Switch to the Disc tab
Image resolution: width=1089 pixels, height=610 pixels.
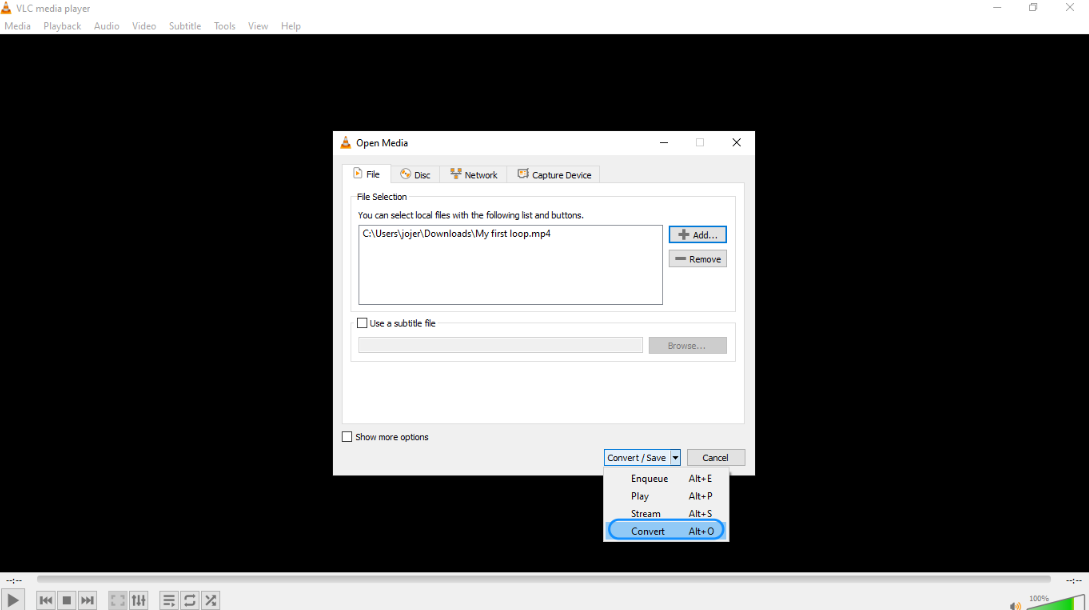click(415, 174)
